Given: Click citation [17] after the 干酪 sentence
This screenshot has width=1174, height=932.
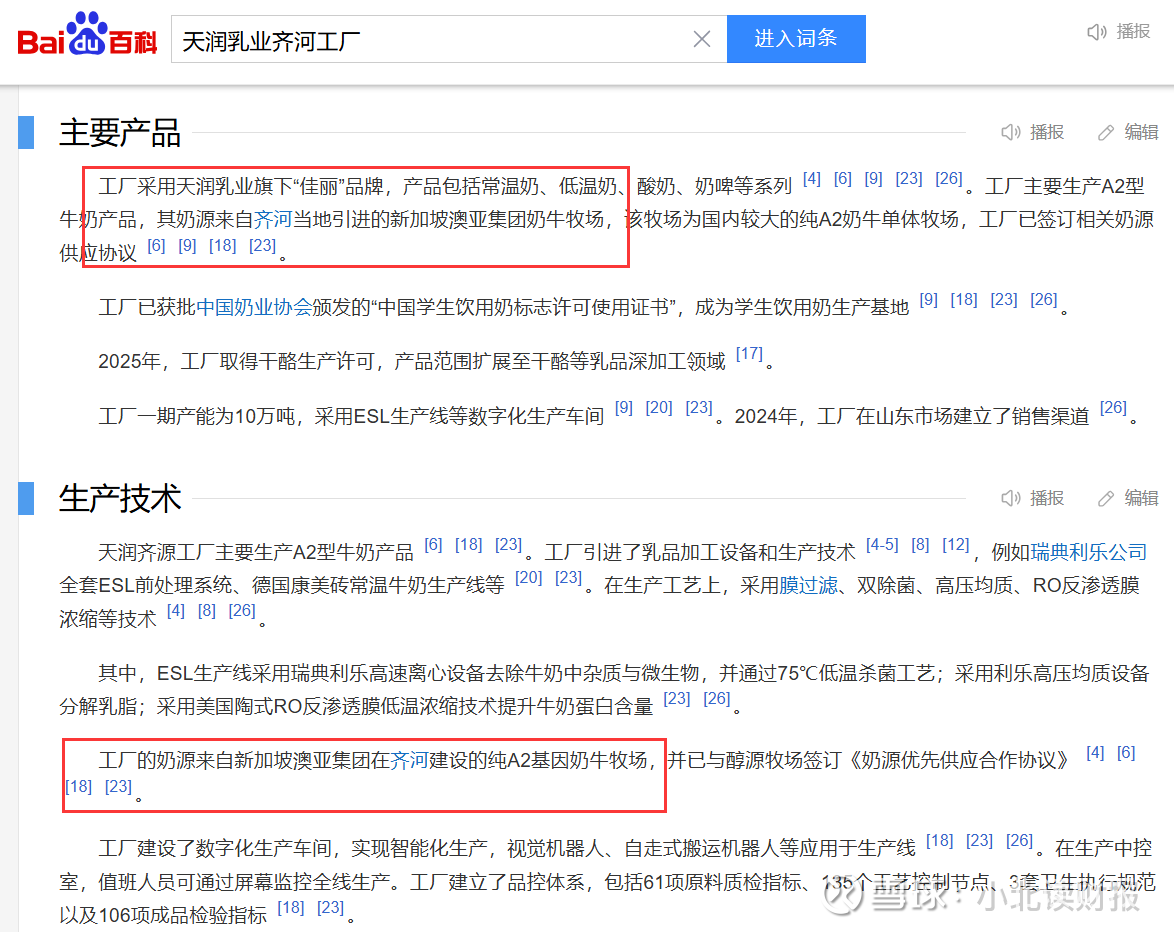Looking at the screenshot, I should (x=749, y=353).
